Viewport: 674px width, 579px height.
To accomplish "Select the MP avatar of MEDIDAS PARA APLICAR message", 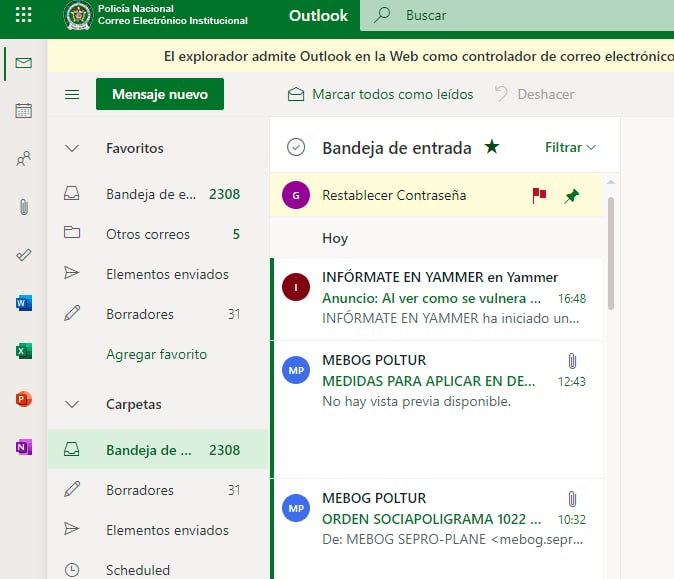I will (296, 370).
